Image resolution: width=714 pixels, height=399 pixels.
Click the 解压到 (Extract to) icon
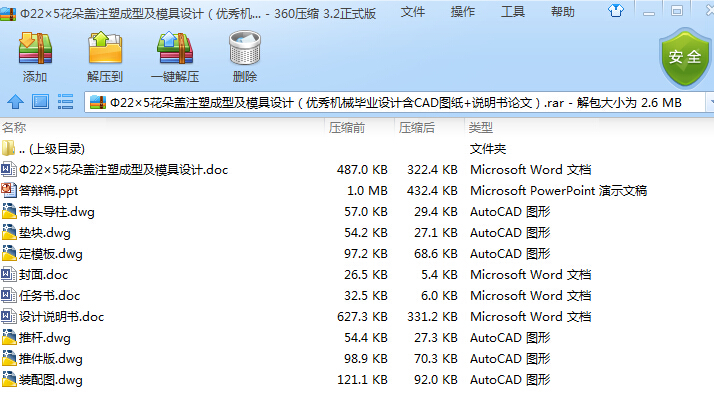(x=105, y=47)
